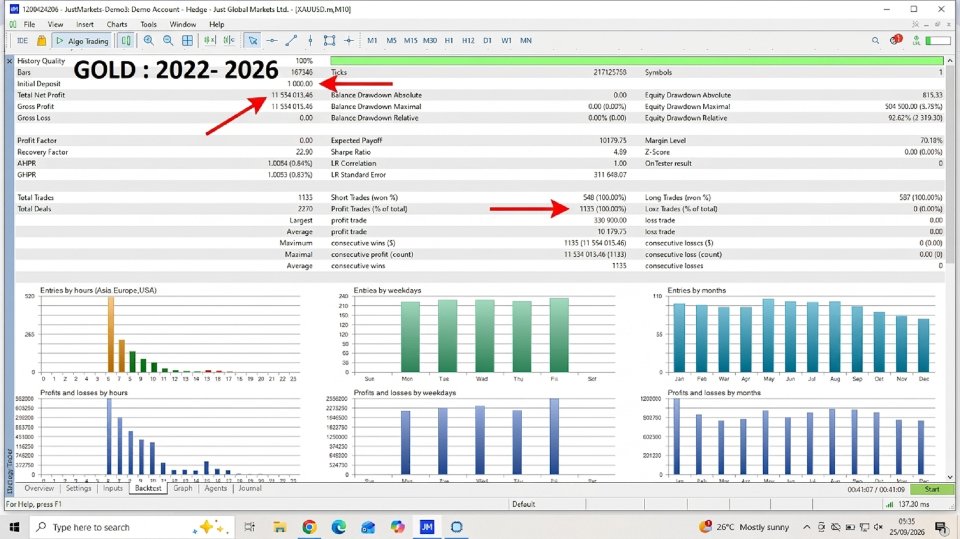960x539 pixels.
Task: Open Google Chrome from taskbar
Action: pyautogui.click(x=309, y=527)
